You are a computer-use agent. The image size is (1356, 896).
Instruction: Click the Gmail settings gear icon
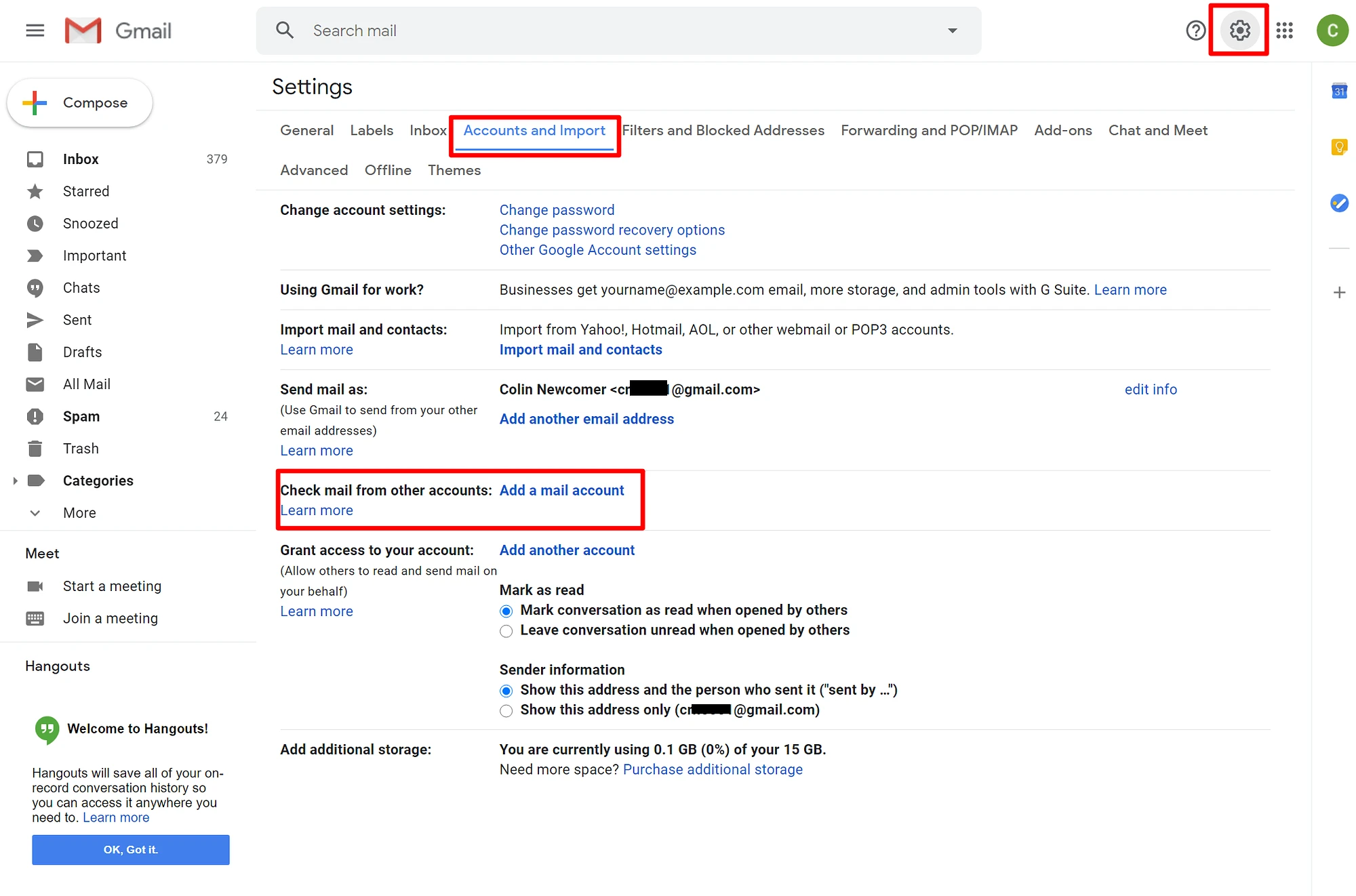pos(1239,29)
